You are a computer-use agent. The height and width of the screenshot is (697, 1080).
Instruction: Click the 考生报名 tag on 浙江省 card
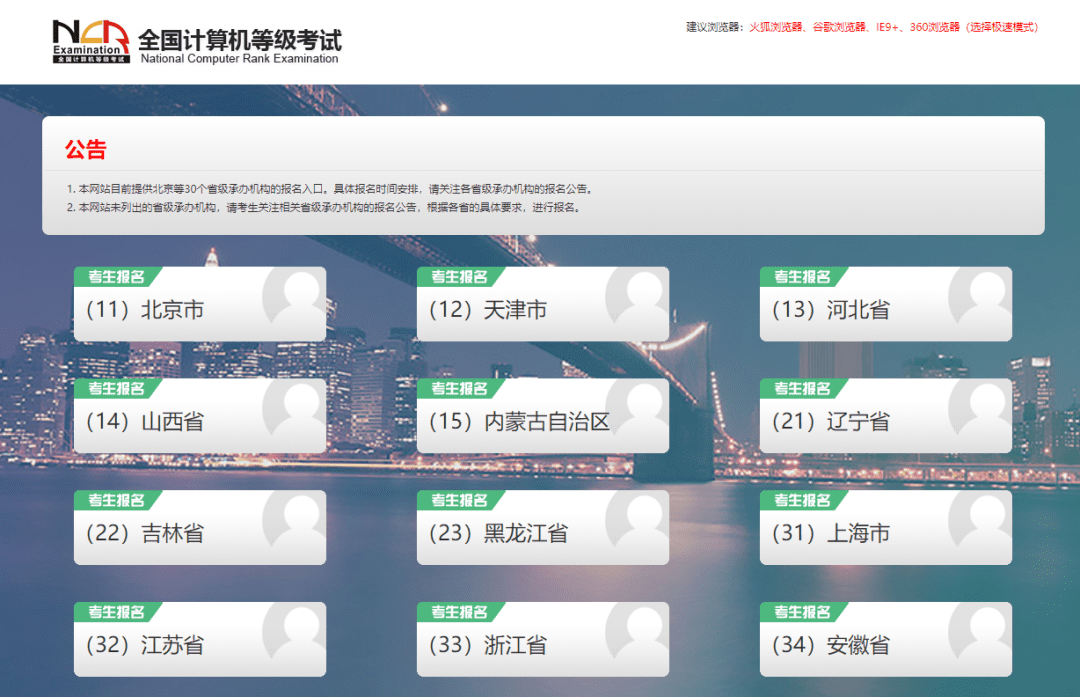[x=460, y=611]
